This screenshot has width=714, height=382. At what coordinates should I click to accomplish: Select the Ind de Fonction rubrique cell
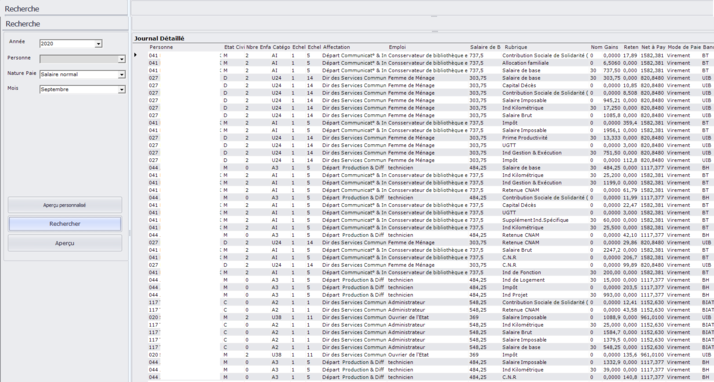(522, 272)
